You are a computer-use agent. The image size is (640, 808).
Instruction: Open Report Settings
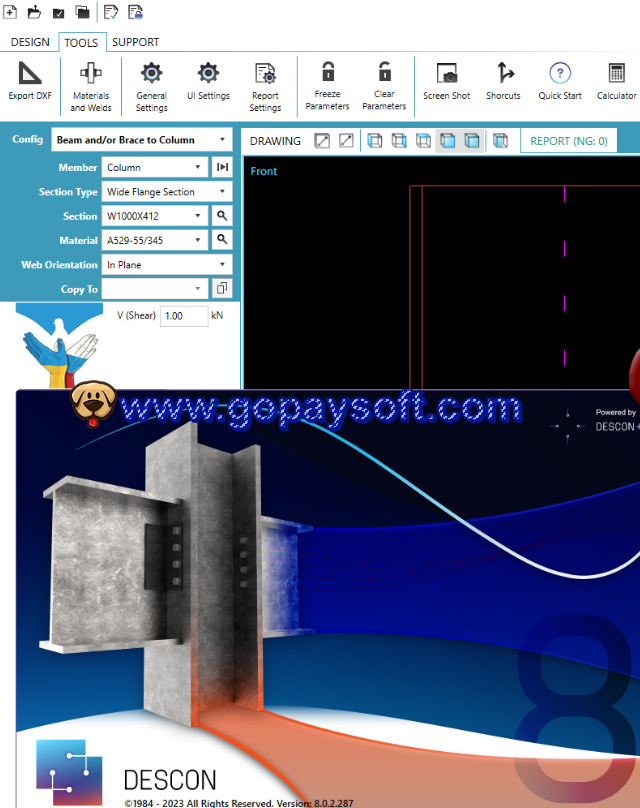point(265,87)
